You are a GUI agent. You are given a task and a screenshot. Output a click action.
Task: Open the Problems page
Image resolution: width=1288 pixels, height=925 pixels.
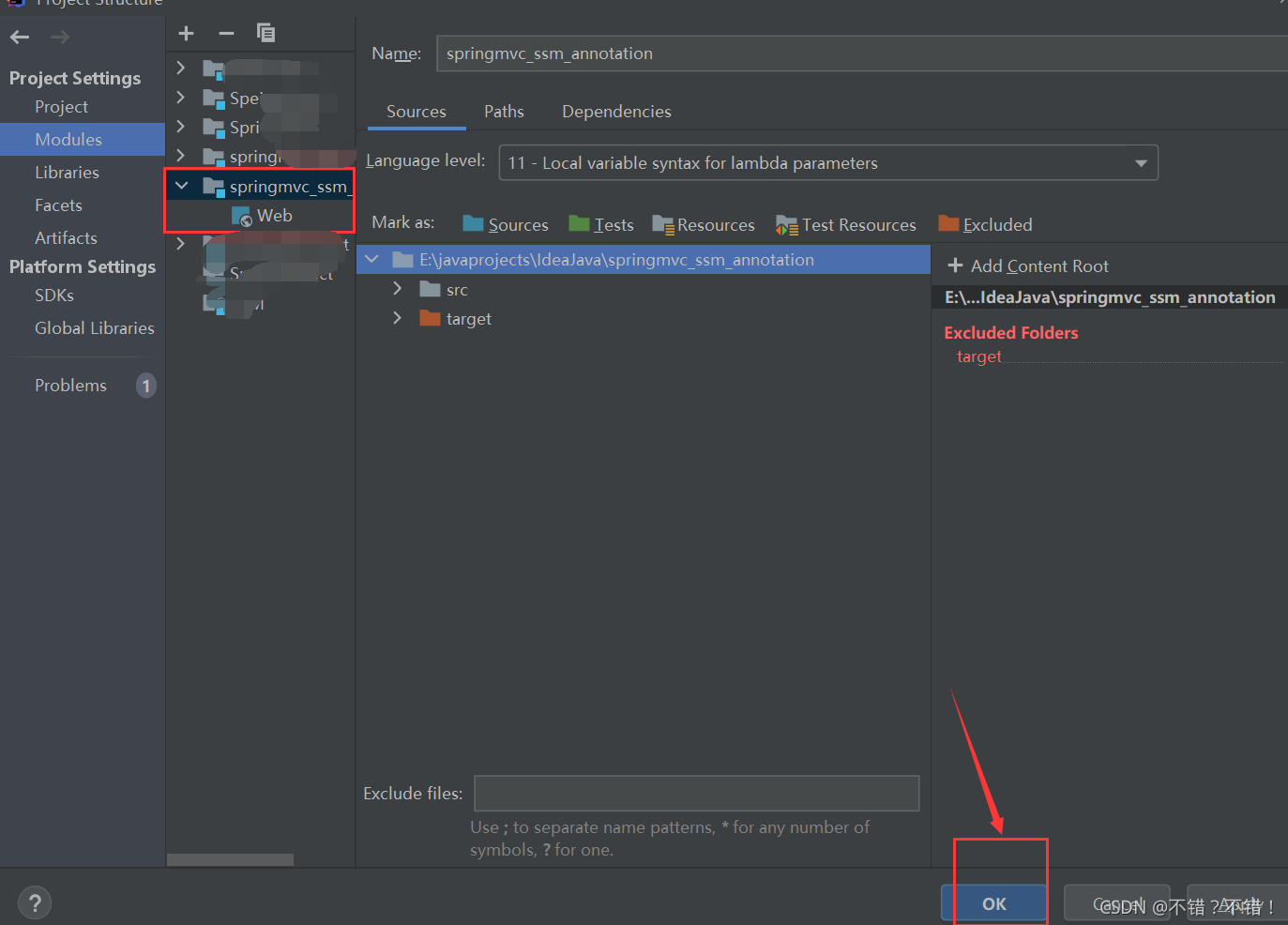click(70, 386)
